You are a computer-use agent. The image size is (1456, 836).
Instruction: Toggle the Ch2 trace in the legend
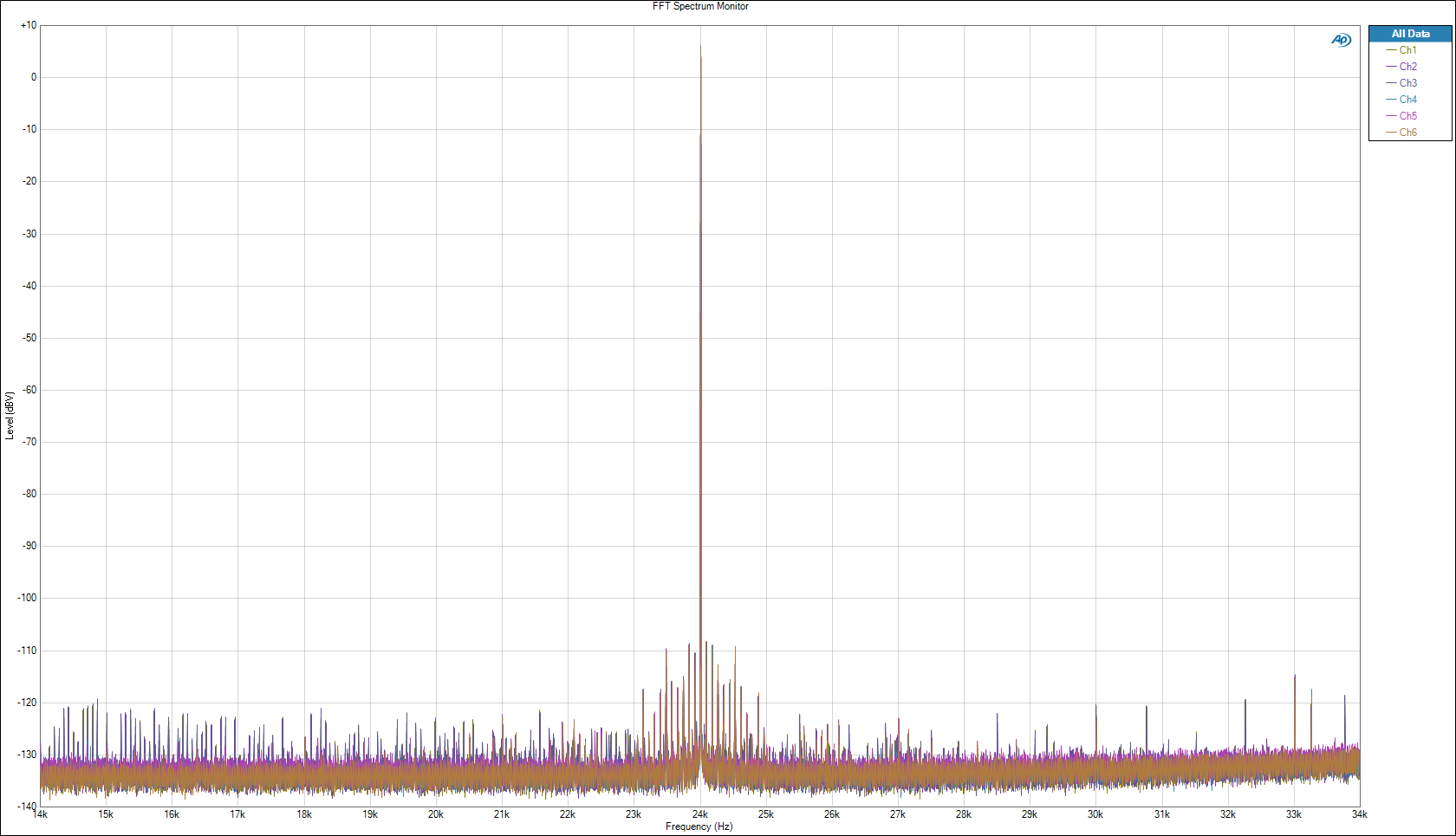pyautogui.click(x=1401, y=67)
